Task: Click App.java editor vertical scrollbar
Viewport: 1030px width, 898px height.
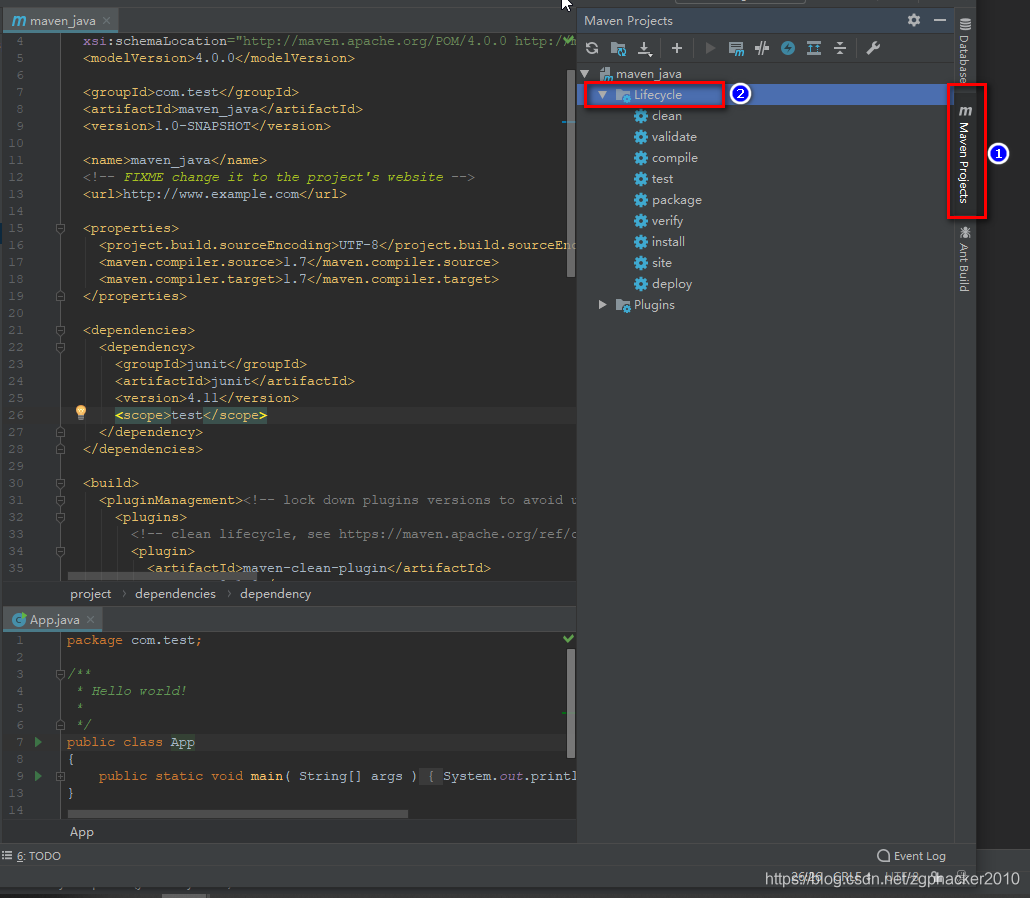Action: click(570, 704)
